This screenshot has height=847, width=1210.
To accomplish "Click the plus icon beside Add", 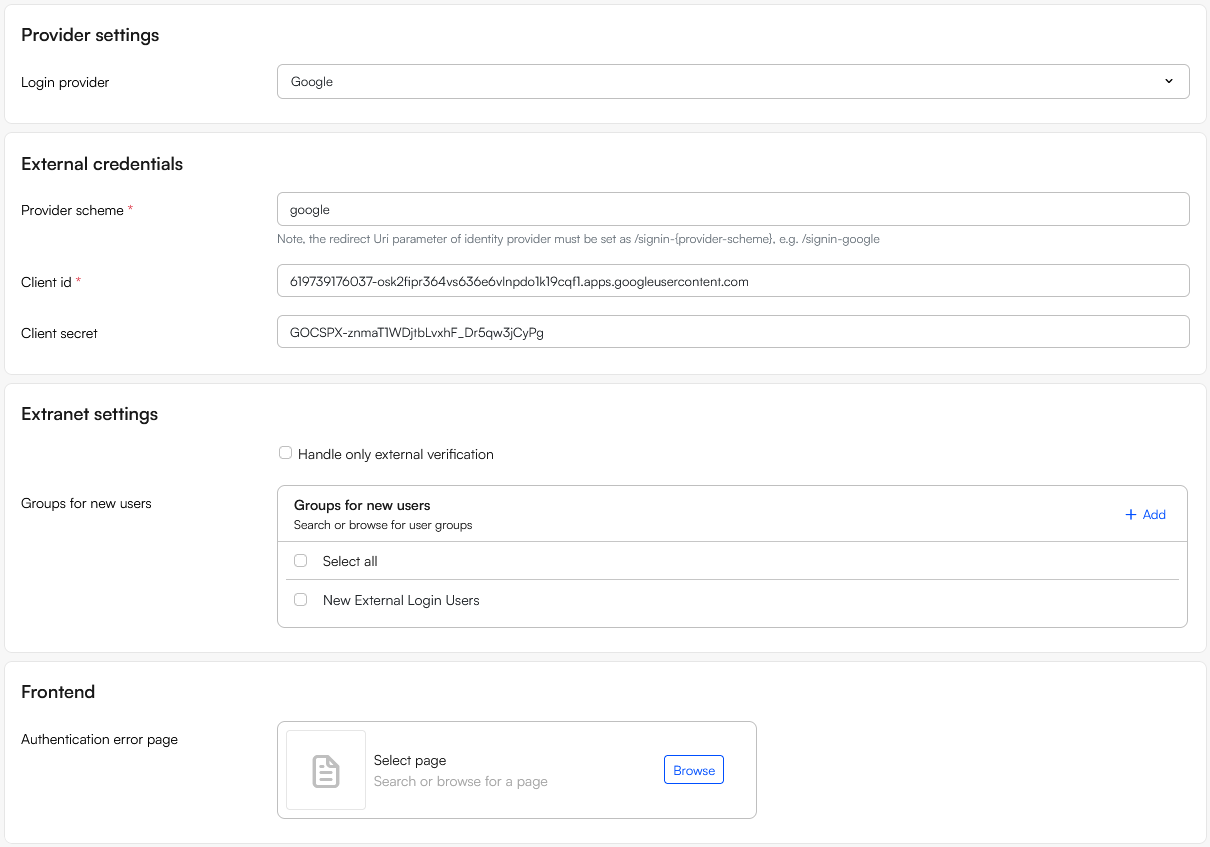I will pyautogui.click(x=1131, y=515).
